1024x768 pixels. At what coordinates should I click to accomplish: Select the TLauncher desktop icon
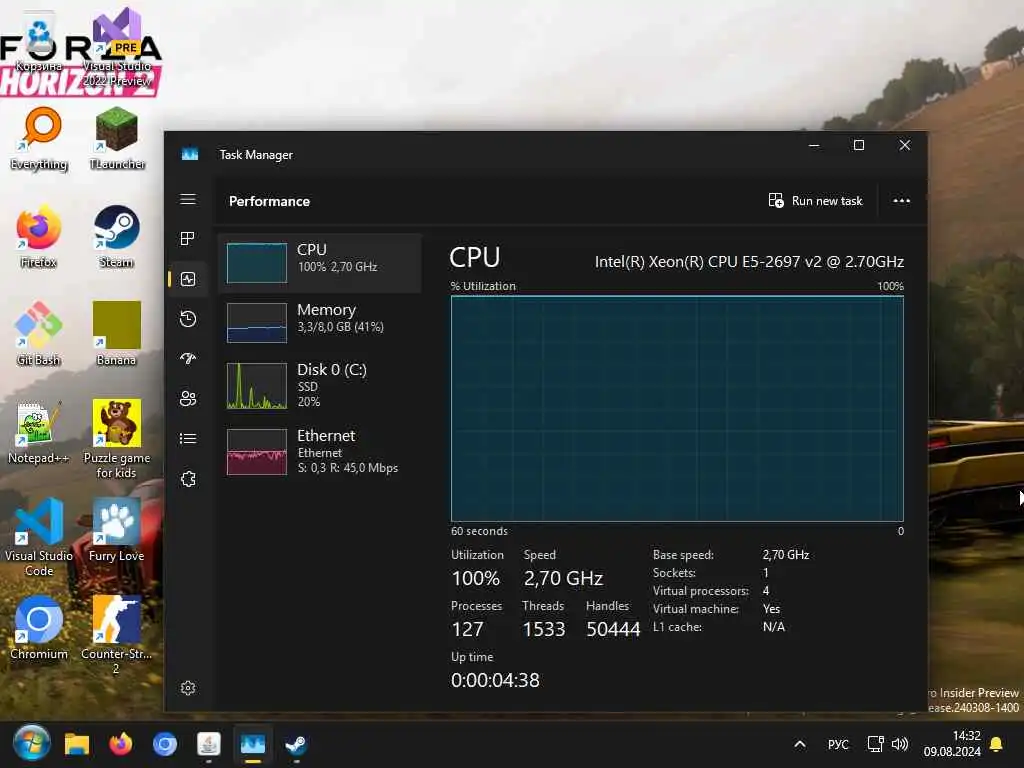point(117,138)
